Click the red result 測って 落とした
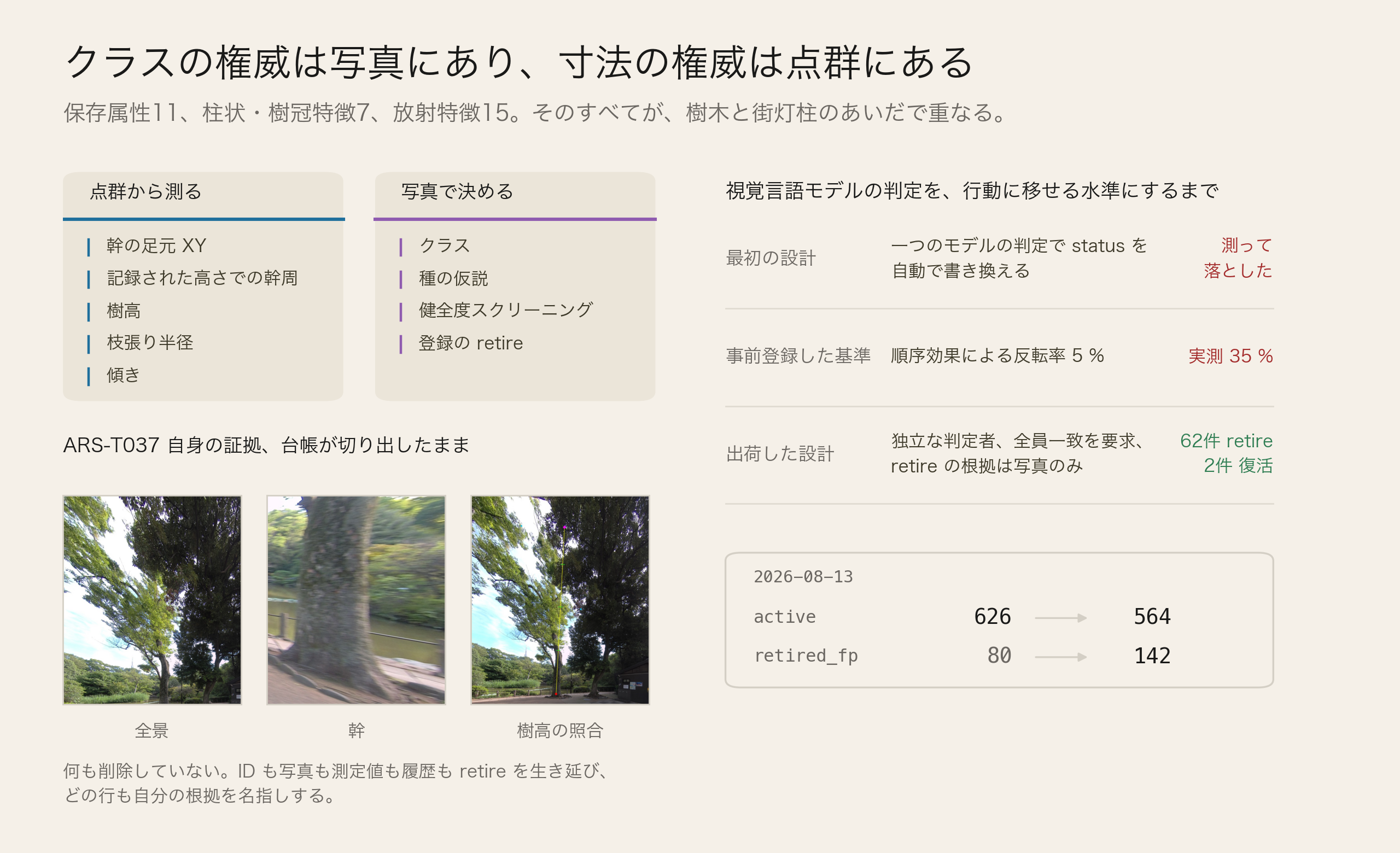1400x853 pixels. [x=1238, y=258]
